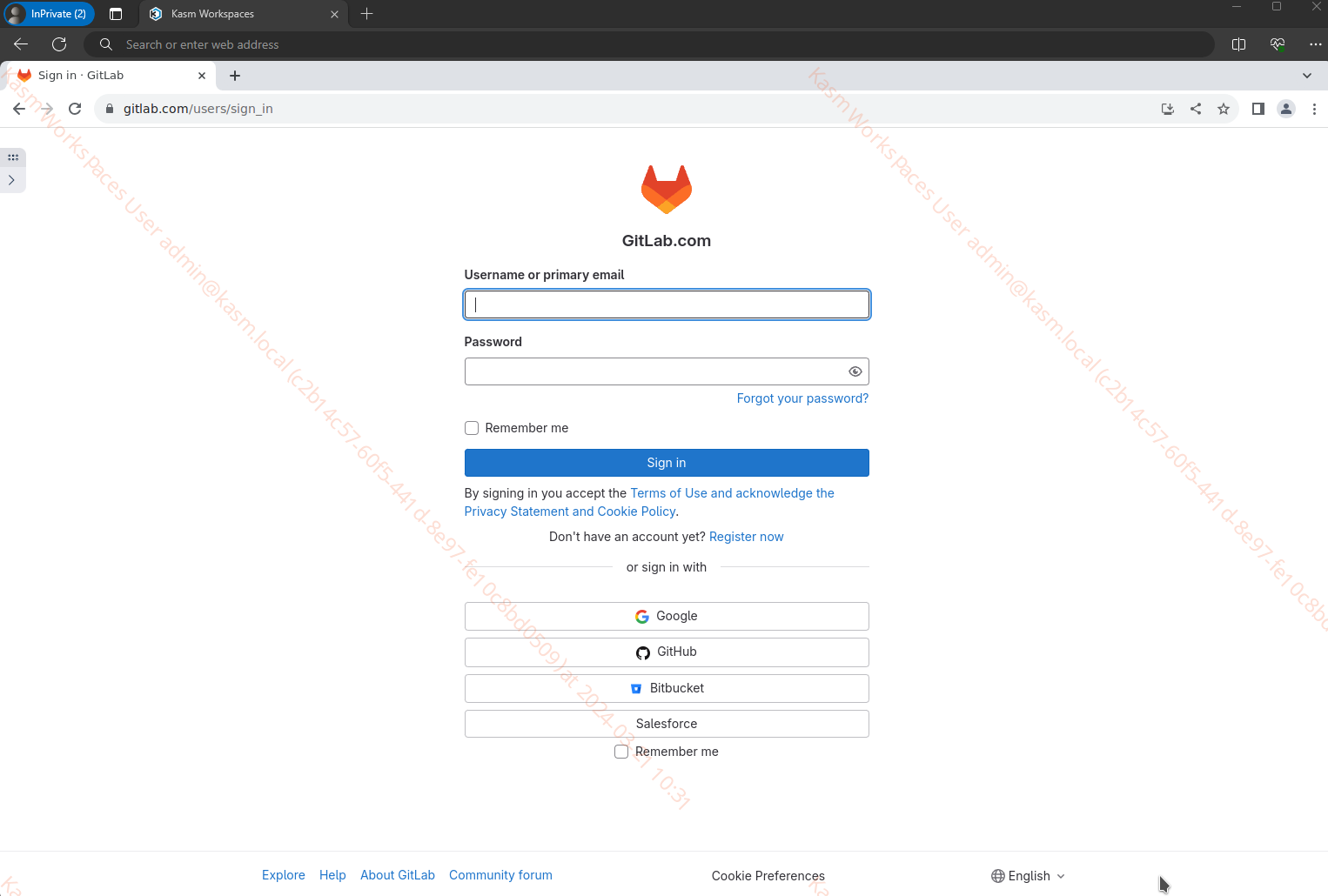Show password using the eye icon
The image size is (1328, 896).
[x=855, y=371]
